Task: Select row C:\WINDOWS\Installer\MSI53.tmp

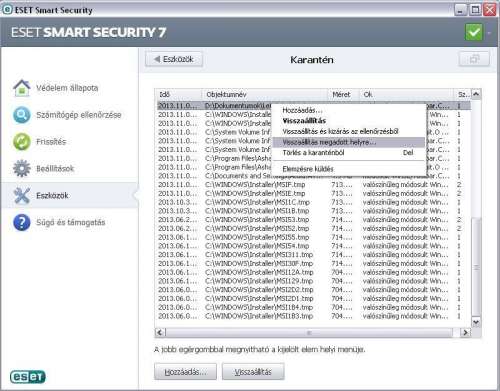Action: 314,220
